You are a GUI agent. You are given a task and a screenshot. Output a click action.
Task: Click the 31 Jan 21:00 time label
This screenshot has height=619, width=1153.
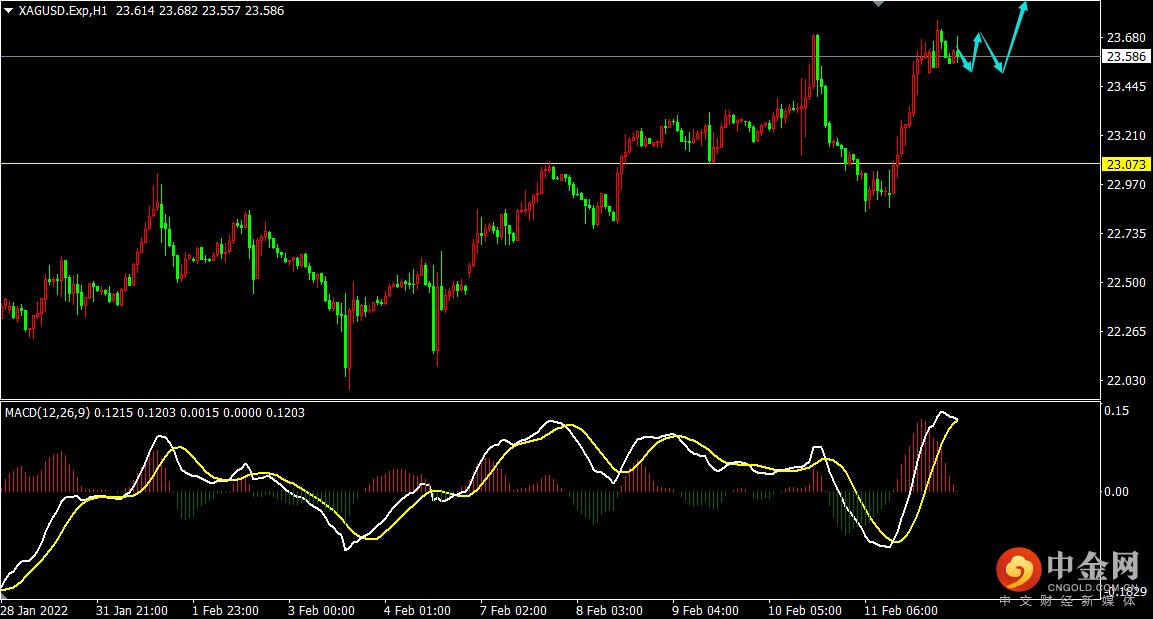pyautogui.click(x=132, y=611)
